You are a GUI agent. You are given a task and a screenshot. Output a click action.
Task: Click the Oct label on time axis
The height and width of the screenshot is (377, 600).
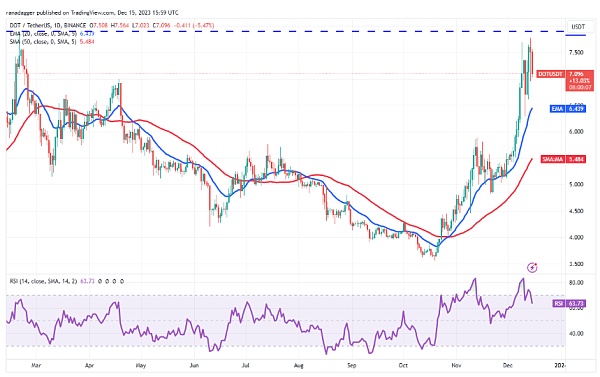[403, 366]
